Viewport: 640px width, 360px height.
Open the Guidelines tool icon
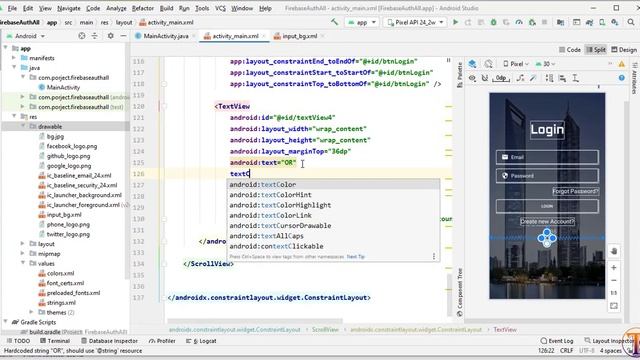tap(575, 78)
